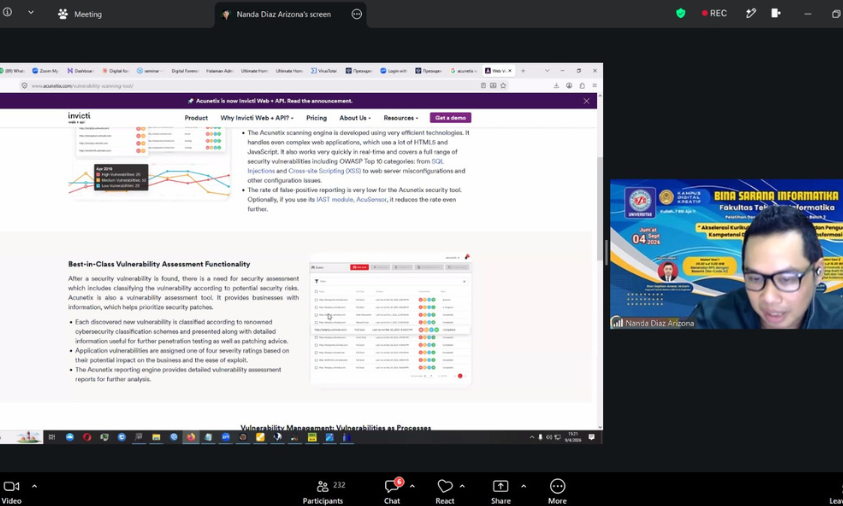Viewport: 843px width, 506px height.
Task: Click Nanda Diaz Arizona's video thumbnail
Action: point(726,254)
